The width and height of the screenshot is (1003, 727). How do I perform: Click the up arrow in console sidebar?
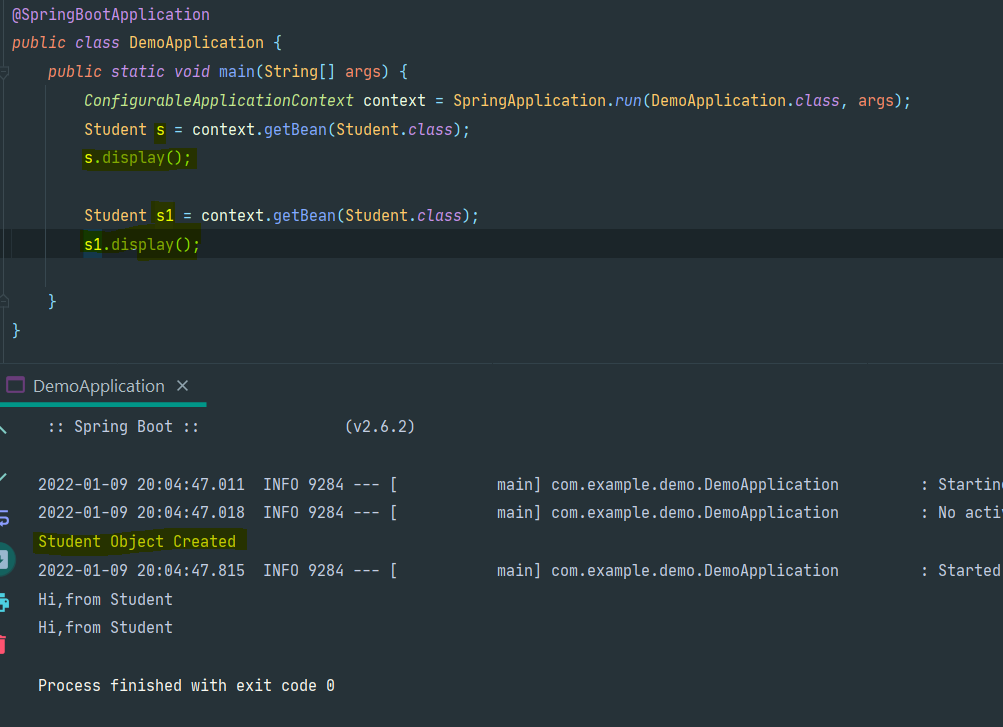(3, 429)
